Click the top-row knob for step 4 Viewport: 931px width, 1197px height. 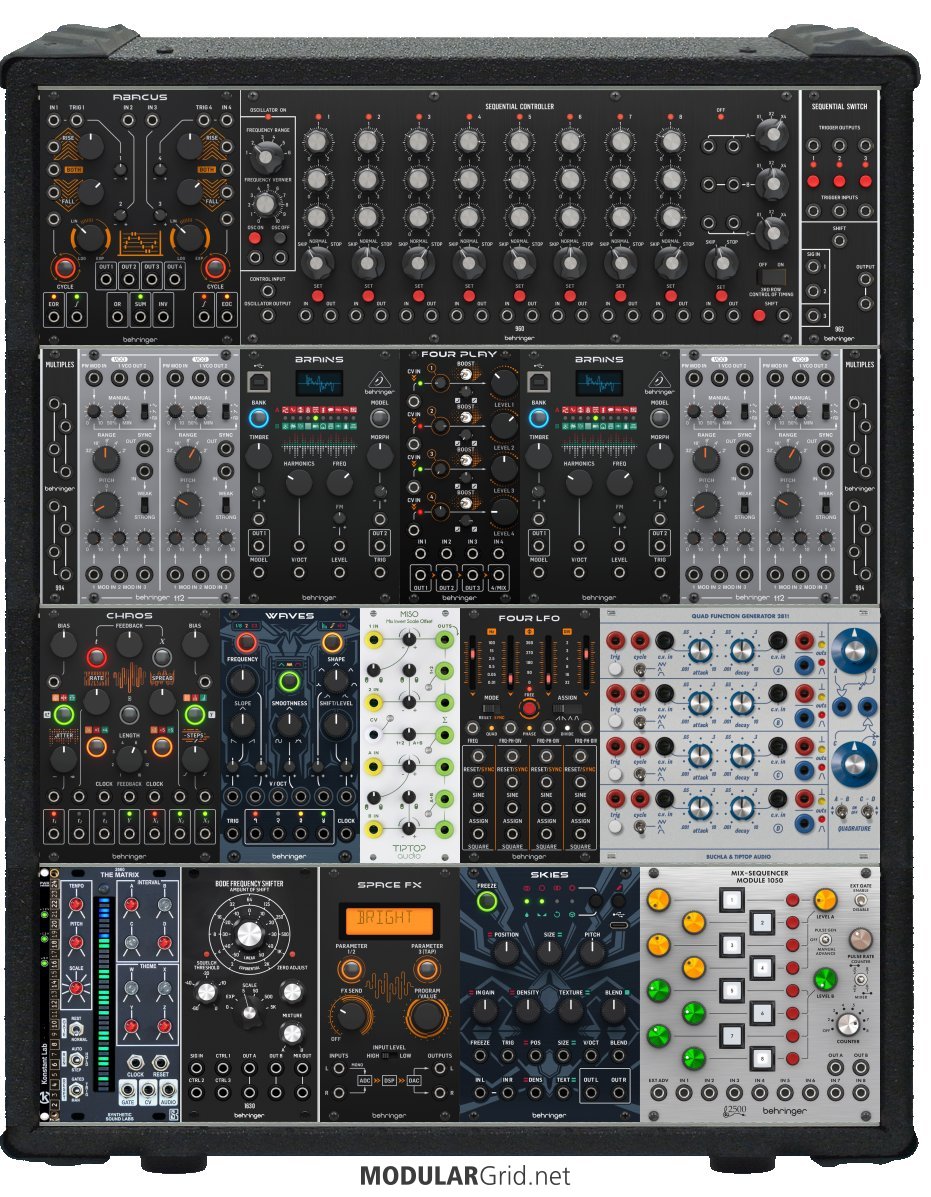click(x=468, y=141)
